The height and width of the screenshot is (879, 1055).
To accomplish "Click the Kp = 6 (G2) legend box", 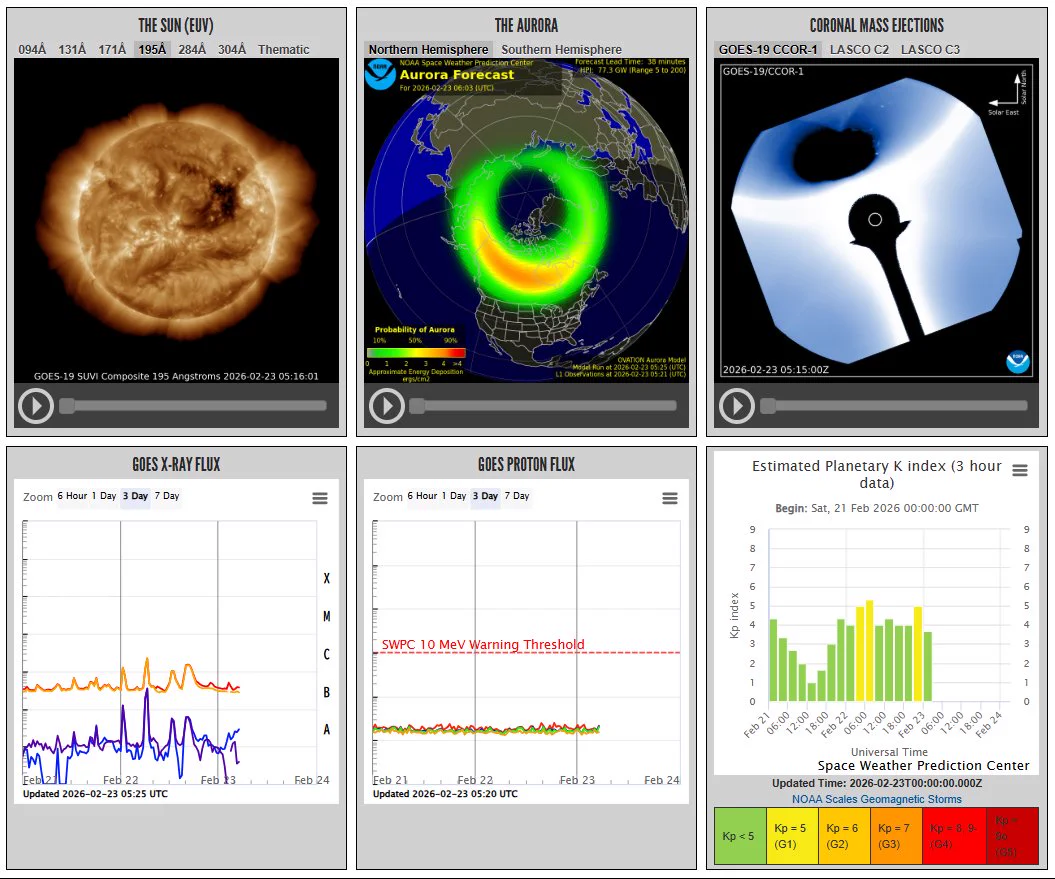I will click(844, 836).
